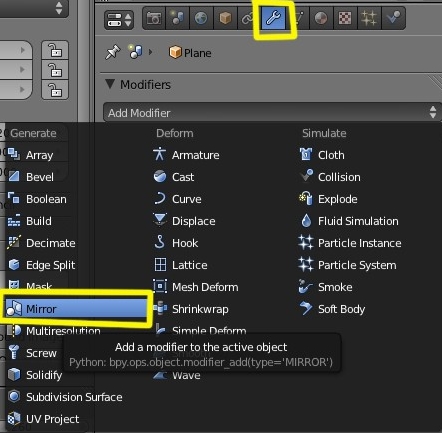
Task: Toggle the middle lock button
Action: click(x=55, y=70)
